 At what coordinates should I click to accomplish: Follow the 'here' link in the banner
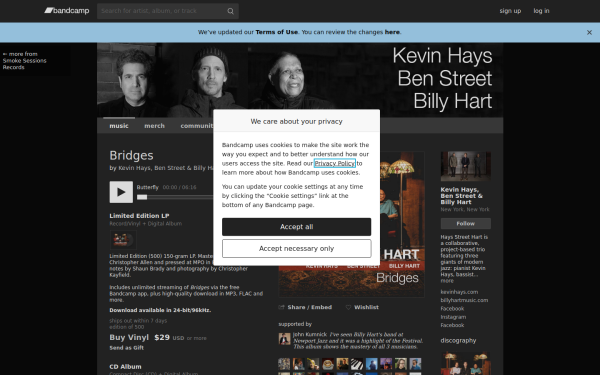coord(392,32)
